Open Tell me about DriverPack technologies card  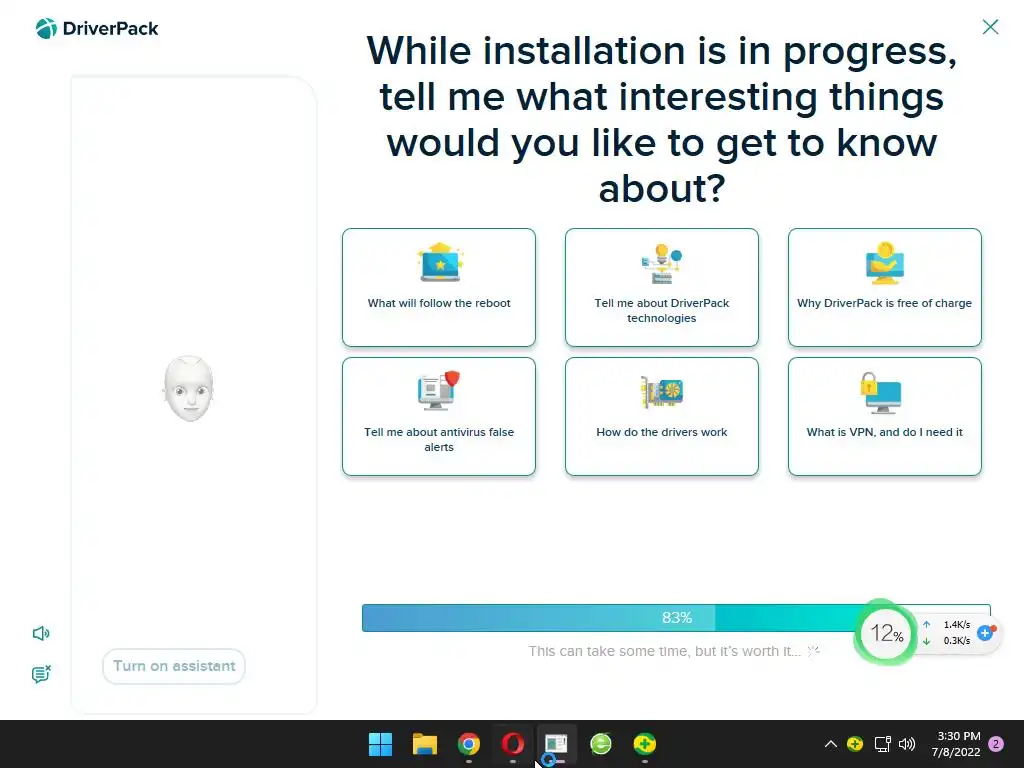coord(662,287)
